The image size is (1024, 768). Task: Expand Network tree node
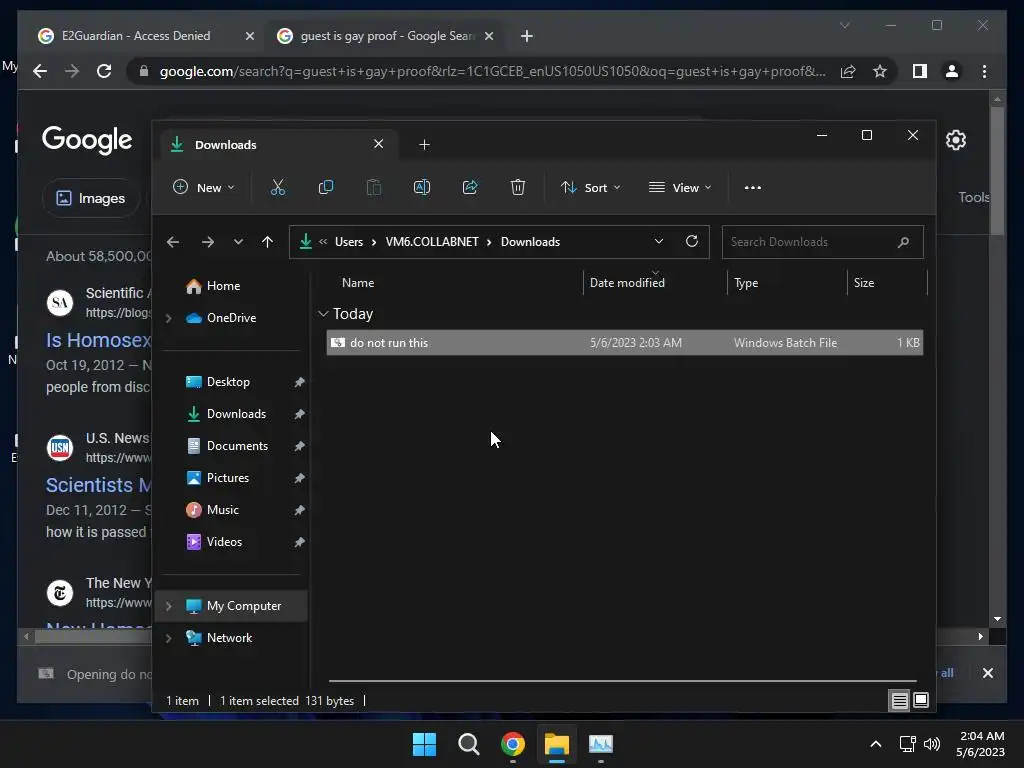point(168,638)
